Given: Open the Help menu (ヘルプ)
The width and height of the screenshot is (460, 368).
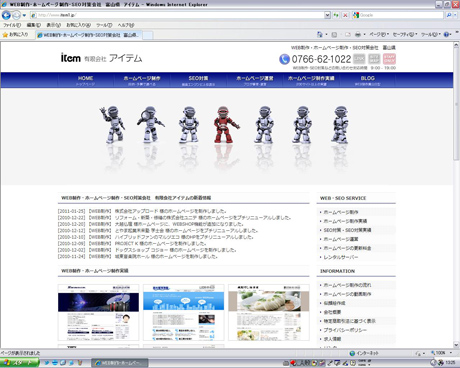Looking at the screenshot, I should pos(126,25).
